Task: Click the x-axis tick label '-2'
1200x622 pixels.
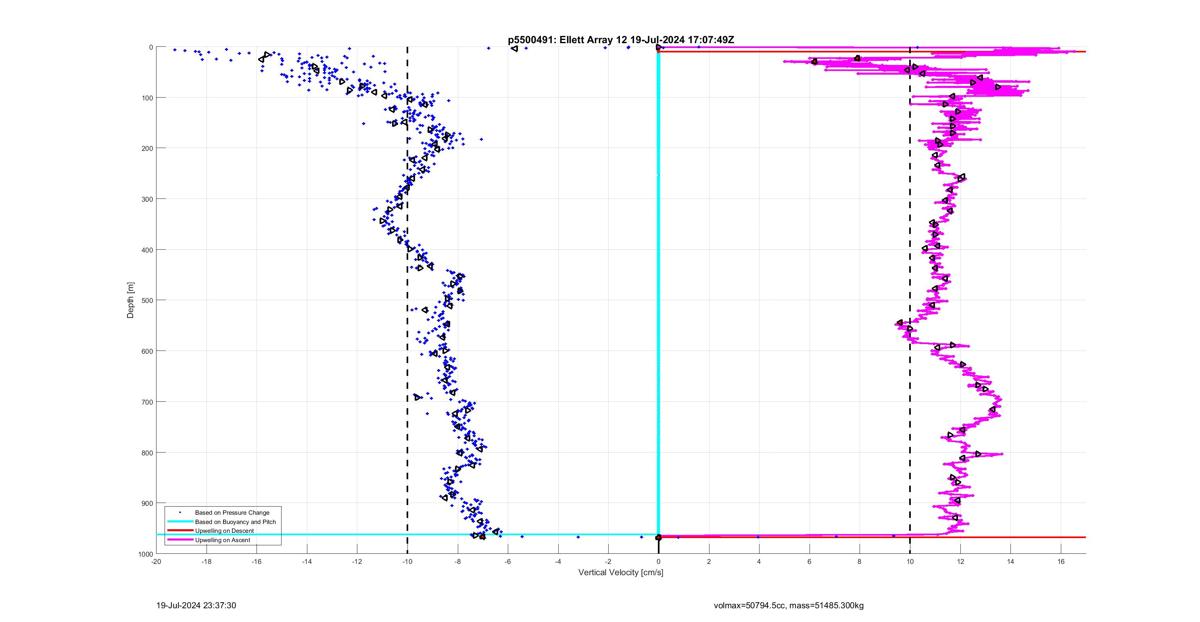Action: pyautogui.click(x=608, y=562)
